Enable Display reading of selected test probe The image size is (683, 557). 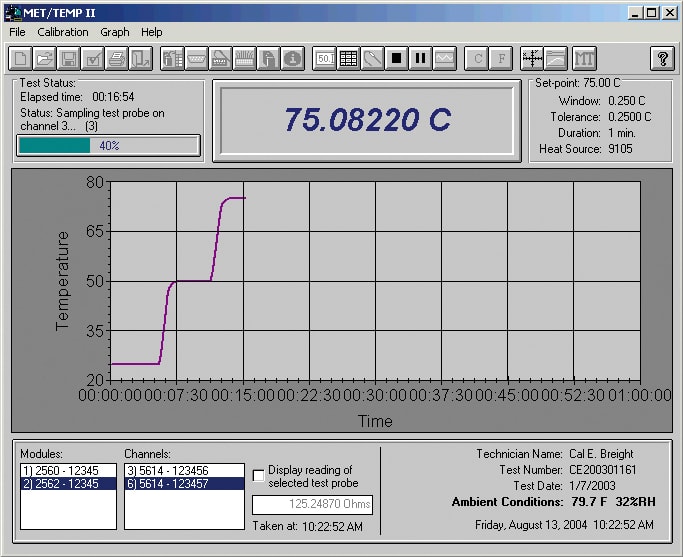tap(259, 476)
